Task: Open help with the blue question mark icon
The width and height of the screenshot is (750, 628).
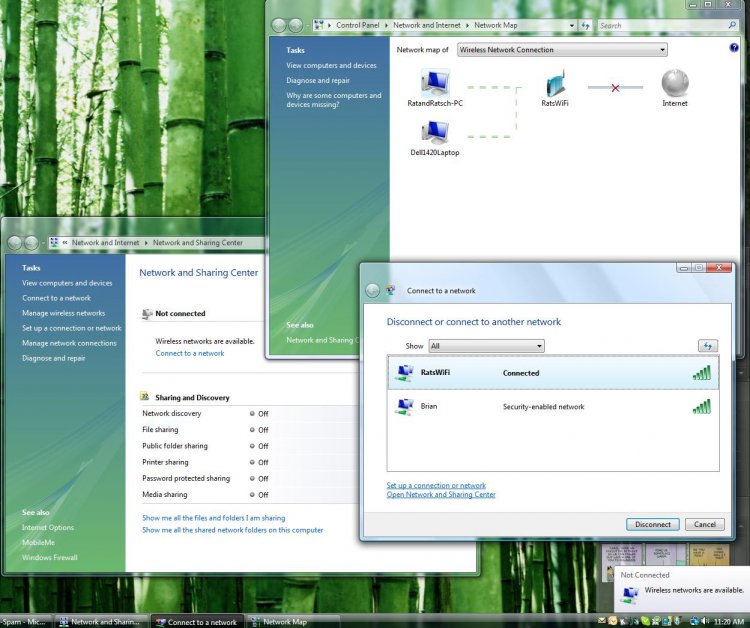Action: [x=734, y=48]
